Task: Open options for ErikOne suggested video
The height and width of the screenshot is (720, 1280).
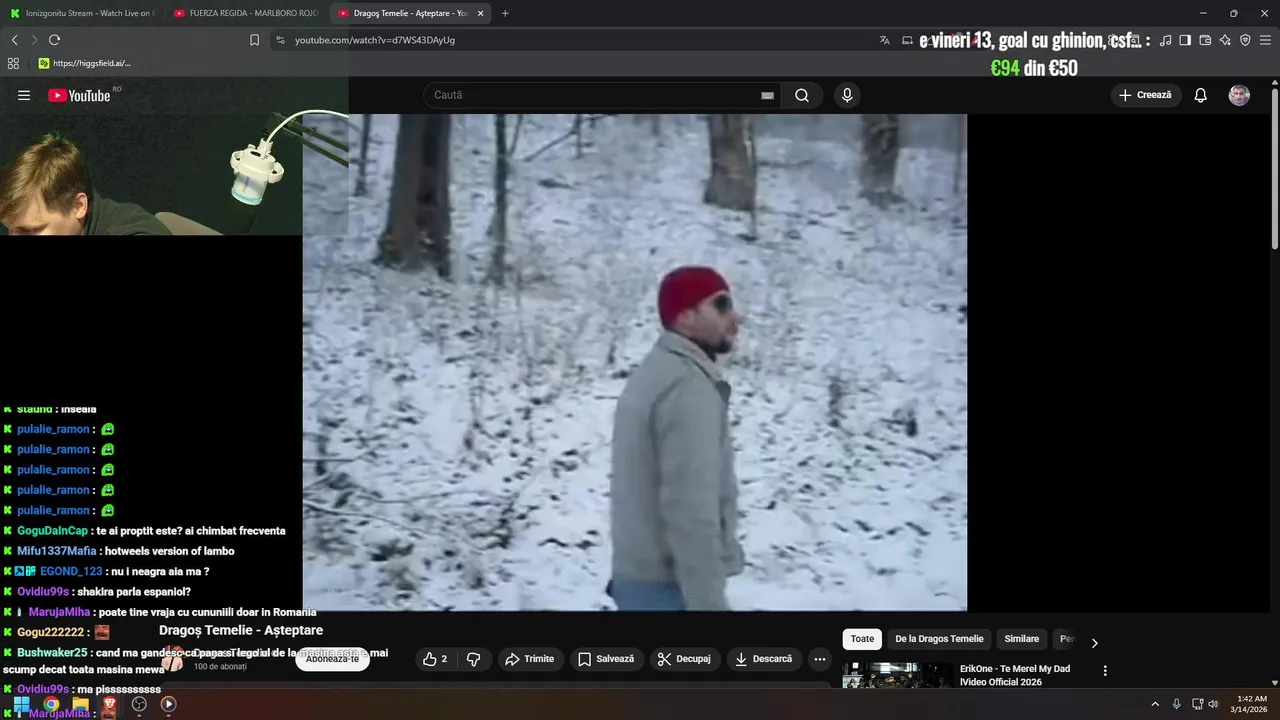Action: tap(1105, 670)
